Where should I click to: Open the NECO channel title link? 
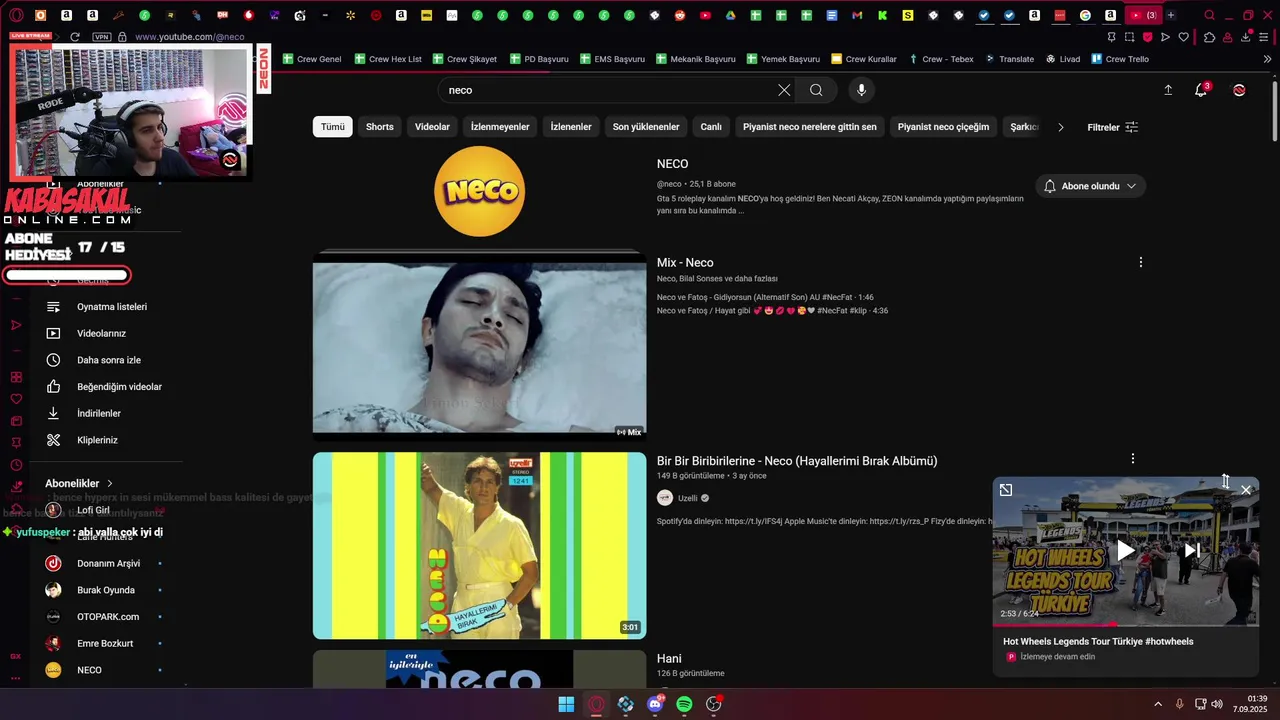tap(672, 164)
